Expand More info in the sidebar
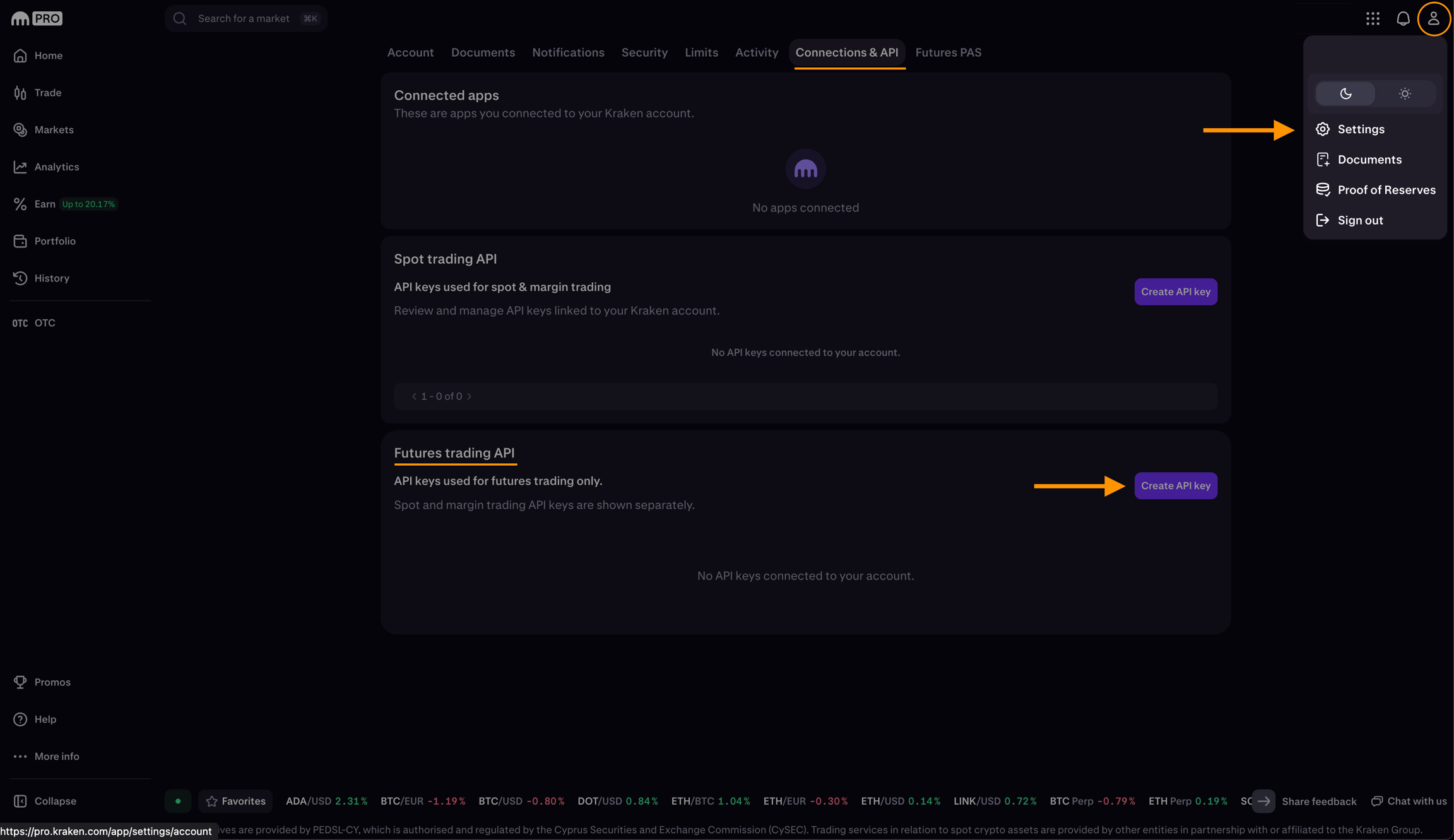 (56, 756)
